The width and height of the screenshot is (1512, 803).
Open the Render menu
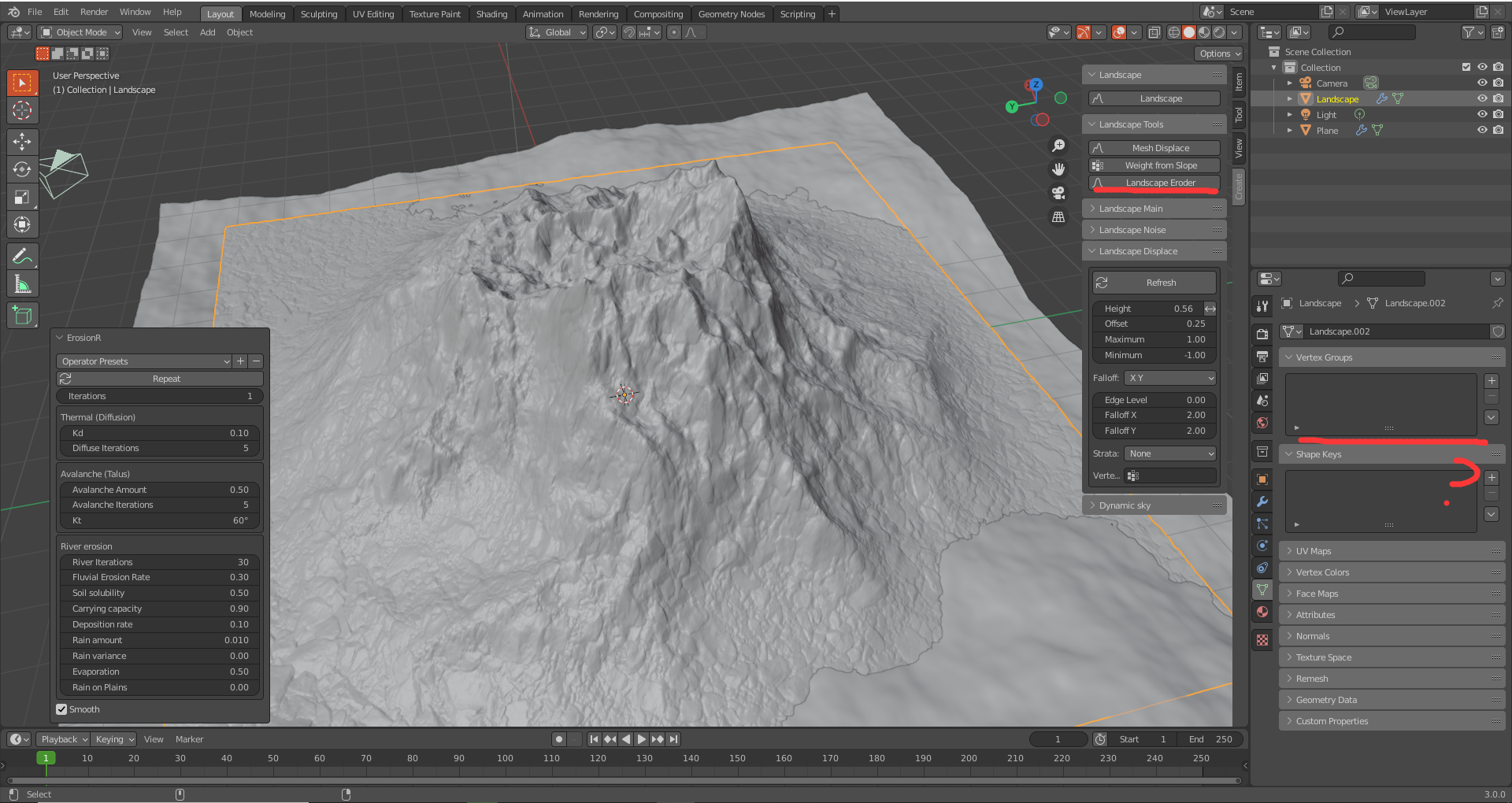pyautogui.click(x=94, y=12)
